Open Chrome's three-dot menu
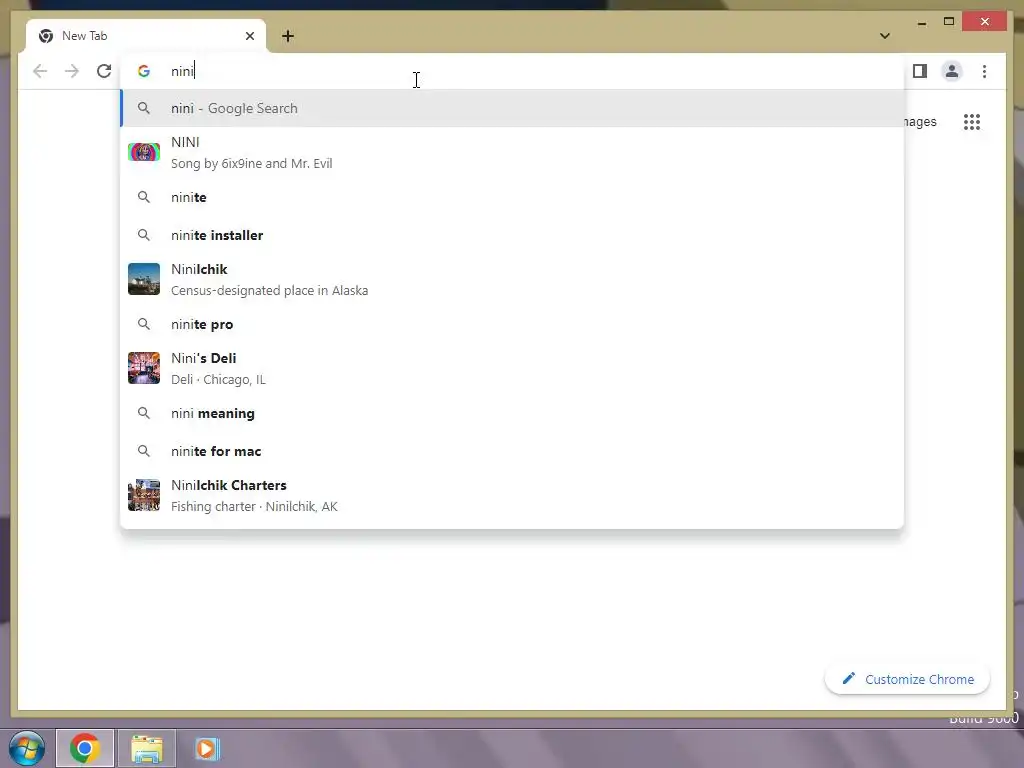 pyautogui.click(x=984, y=71)
